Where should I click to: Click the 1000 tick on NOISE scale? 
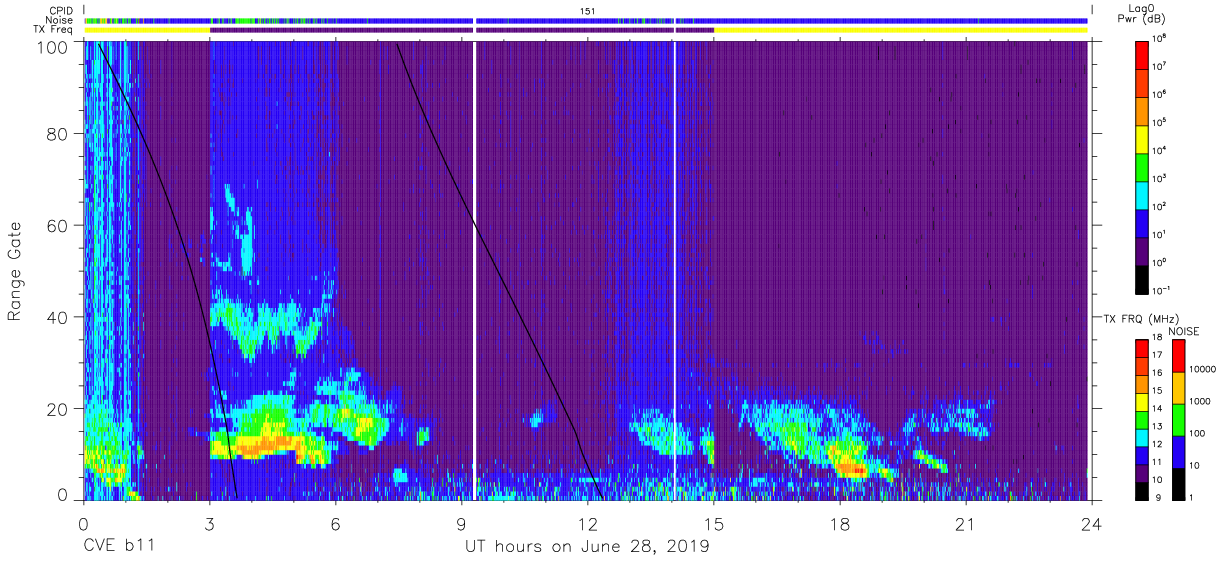pyautogui.click(x=1198, y=400)
